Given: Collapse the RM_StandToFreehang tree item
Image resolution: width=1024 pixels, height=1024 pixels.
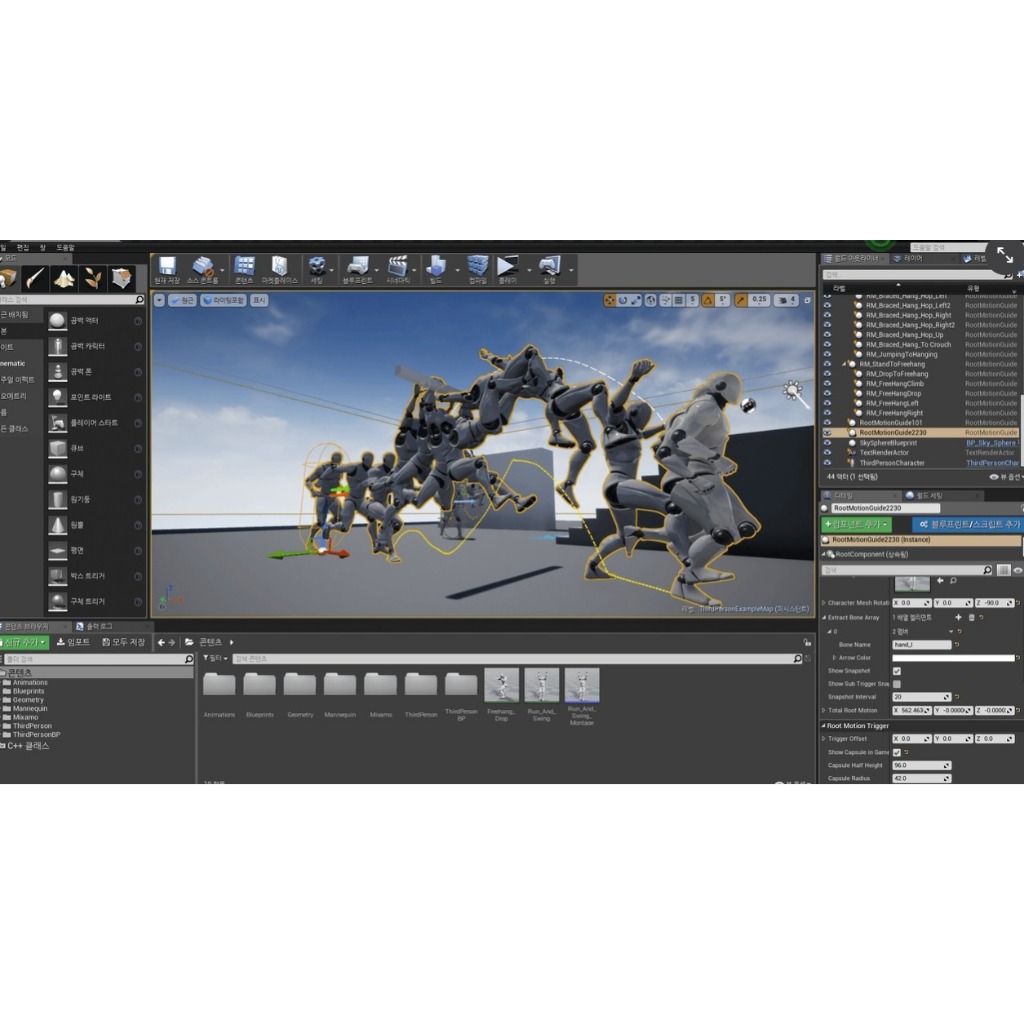Looking at the screenshot, I should tap(846, 364).
